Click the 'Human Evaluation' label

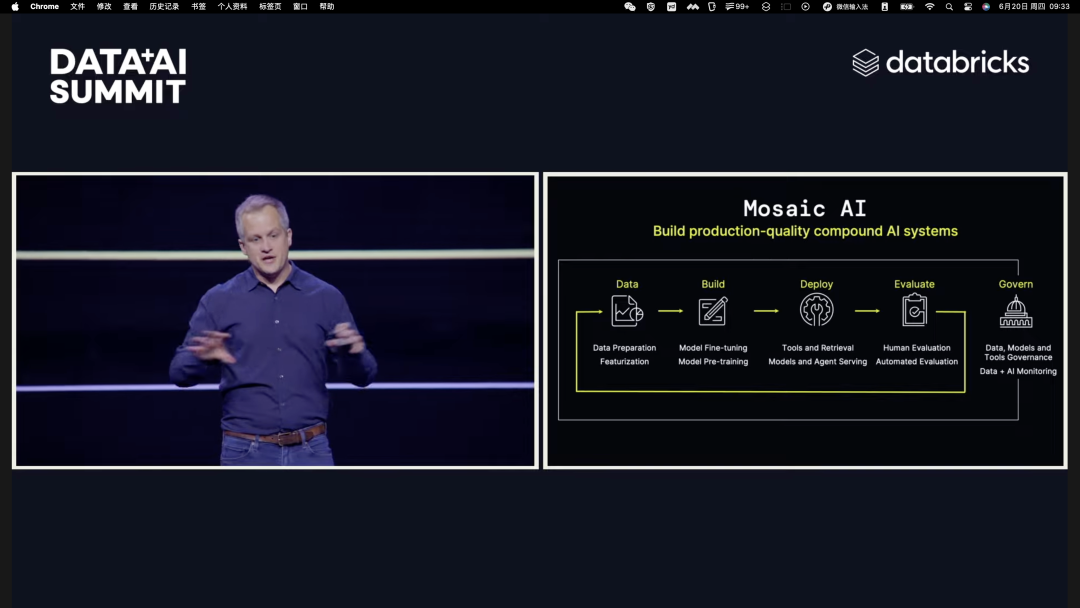click(x=917, y=348)
